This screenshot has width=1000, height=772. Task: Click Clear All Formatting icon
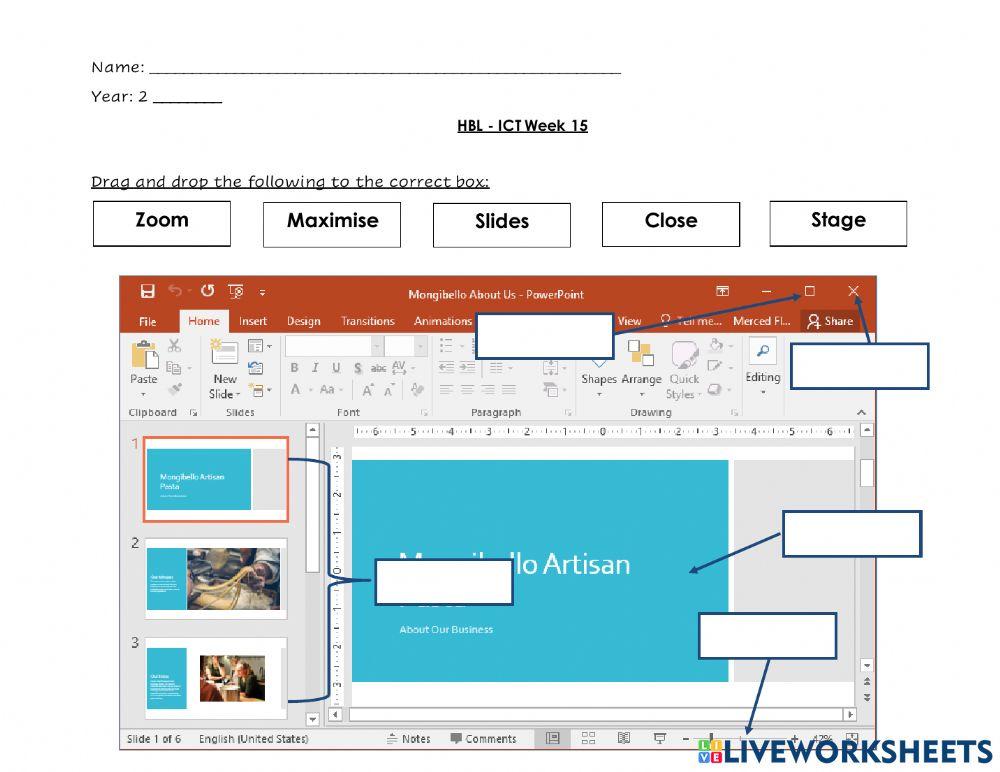pos(418,389)
